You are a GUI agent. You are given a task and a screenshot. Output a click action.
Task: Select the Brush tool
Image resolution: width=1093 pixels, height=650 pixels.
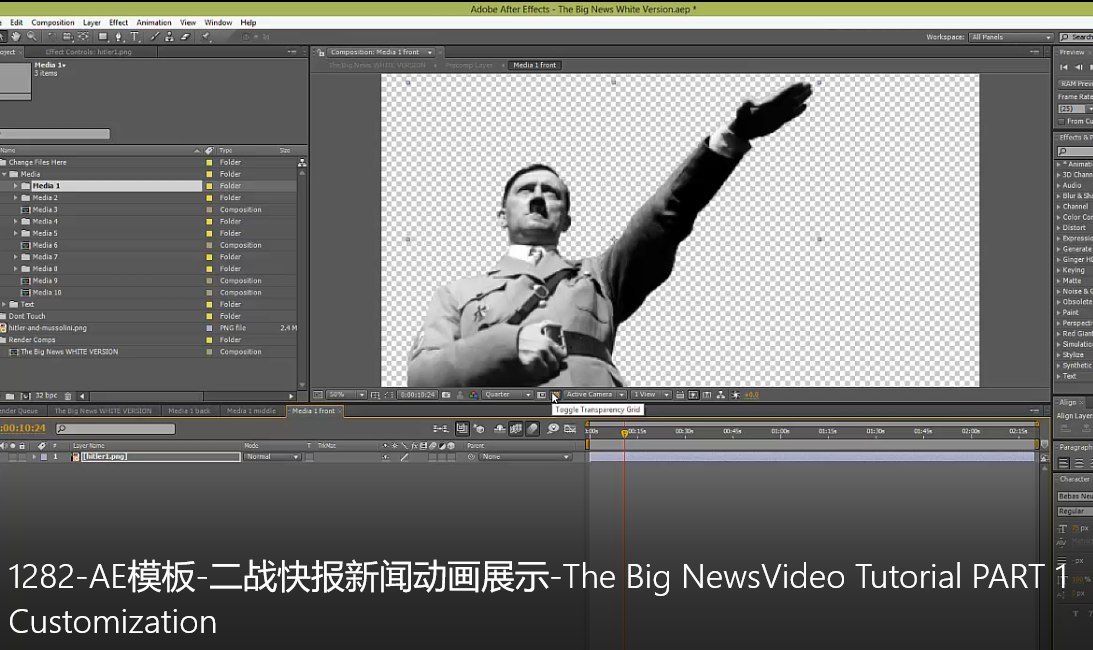coord(155,36)
